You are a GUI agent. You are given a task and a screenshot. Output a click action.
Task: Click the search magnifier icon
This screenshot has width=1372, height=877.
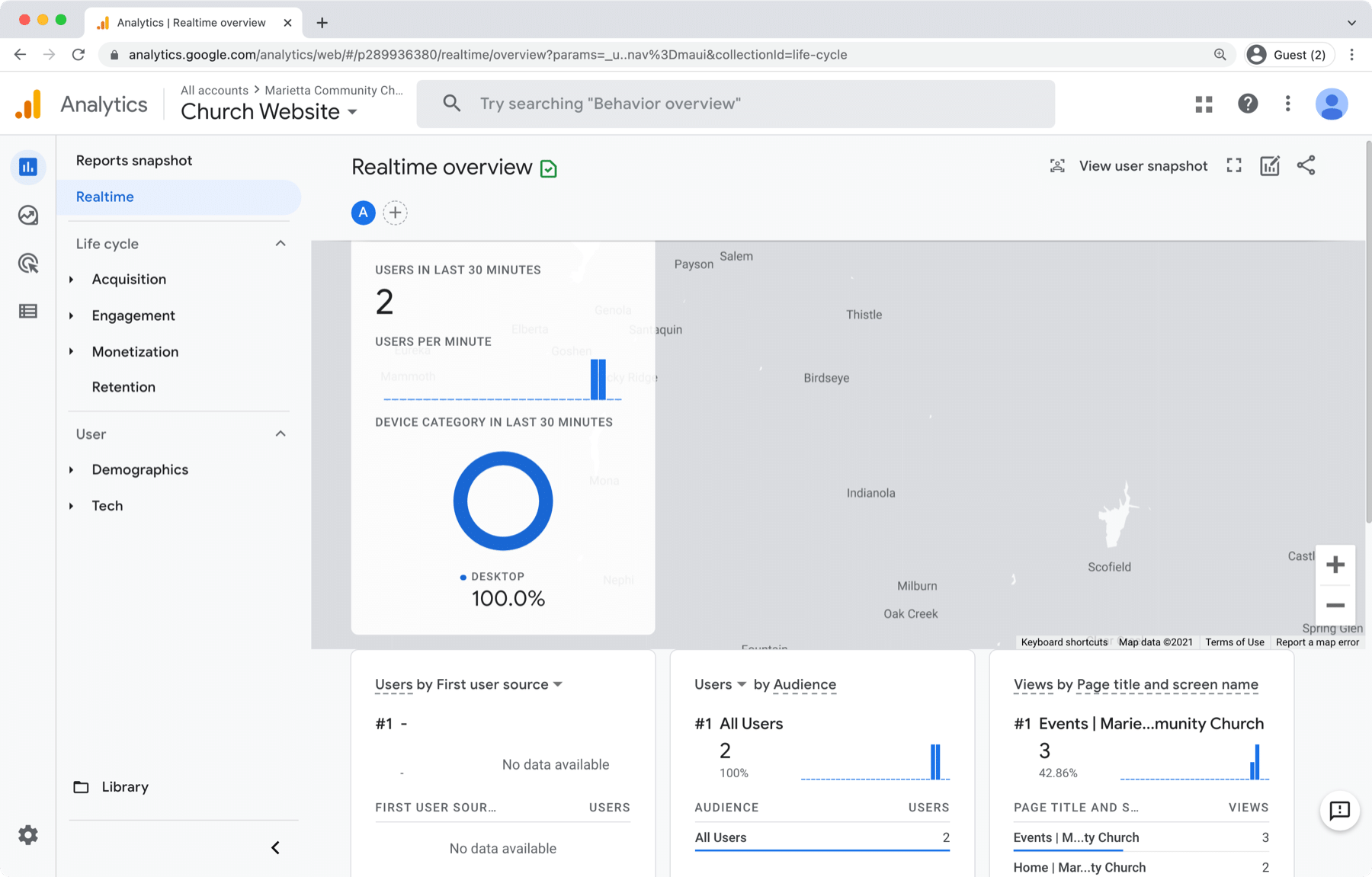(452, 104)
